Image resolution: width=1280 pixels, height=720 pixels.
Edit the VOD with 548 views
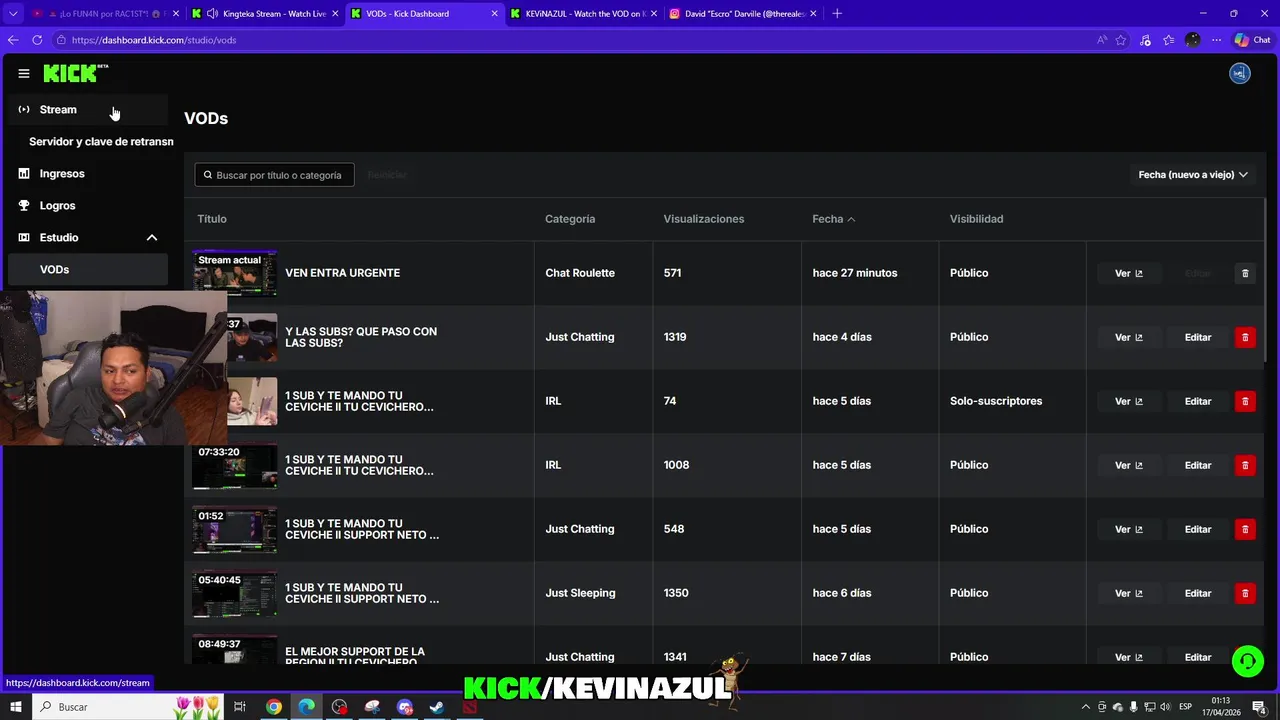click(x=1198, y=529)
